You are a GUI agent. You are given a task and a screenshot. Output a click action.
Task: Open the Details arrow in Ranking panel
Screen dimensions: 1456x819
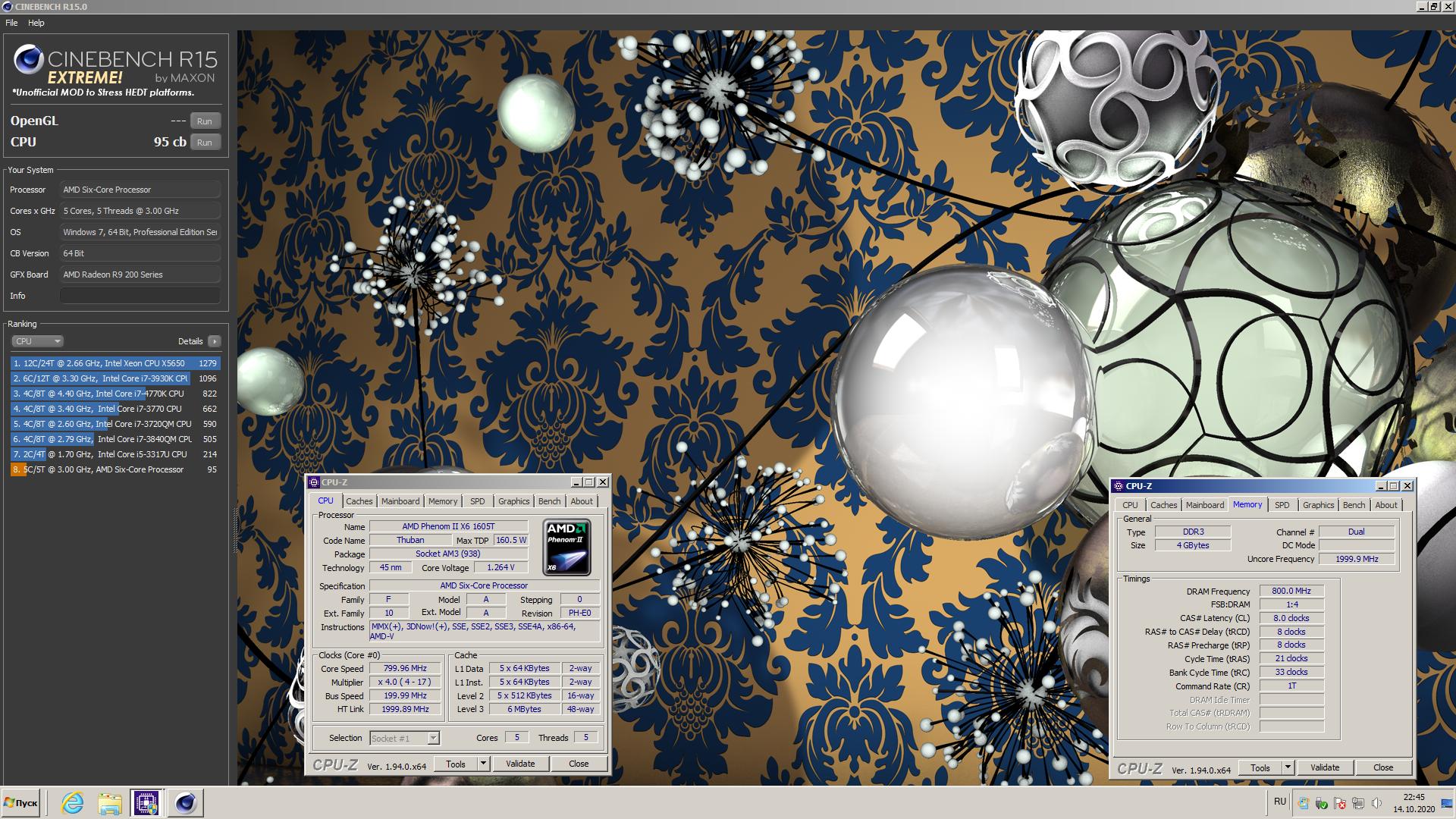tap(215, 341)
